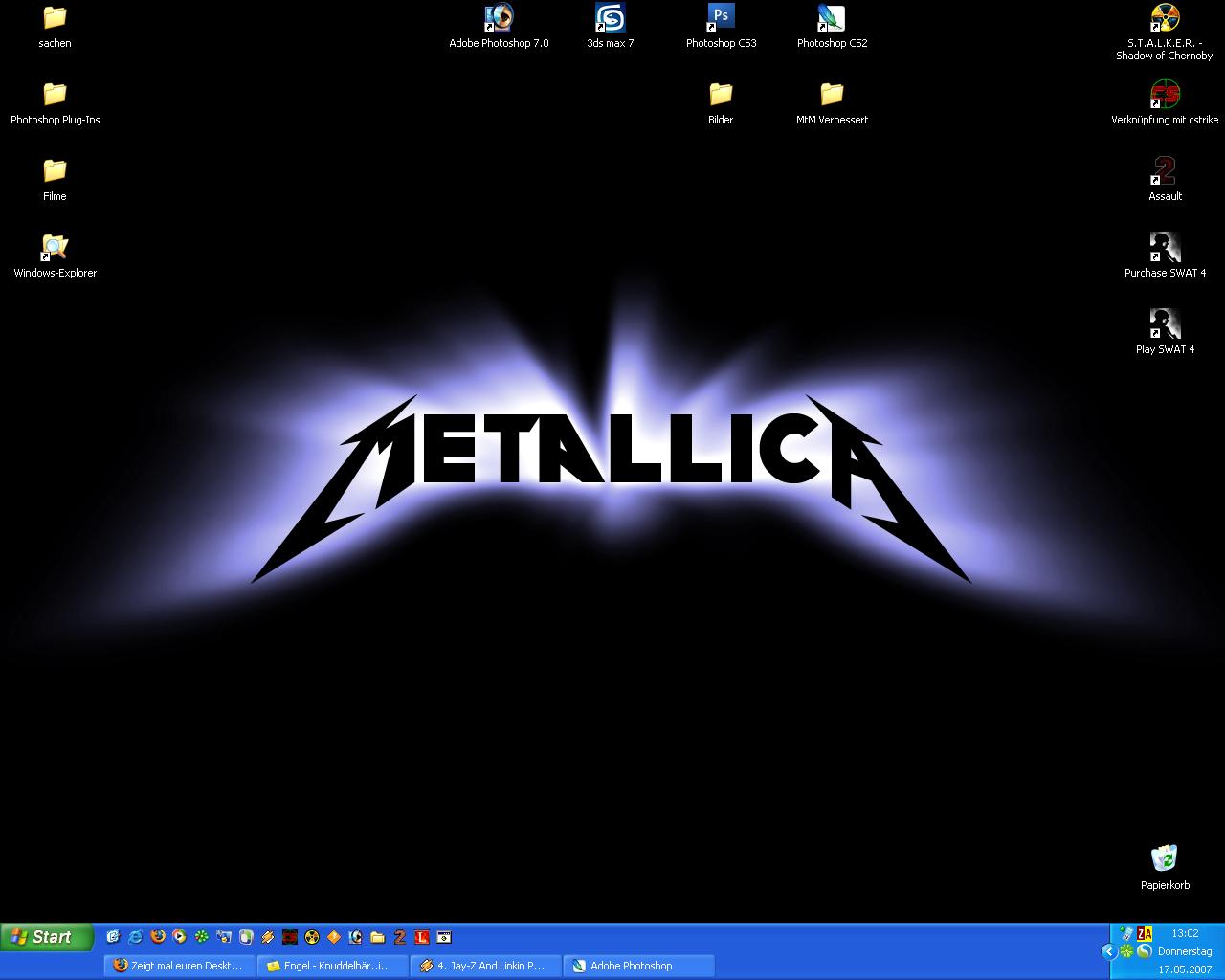Switch to Adobe Photoshop taskbar window

[x=639, y=966]
